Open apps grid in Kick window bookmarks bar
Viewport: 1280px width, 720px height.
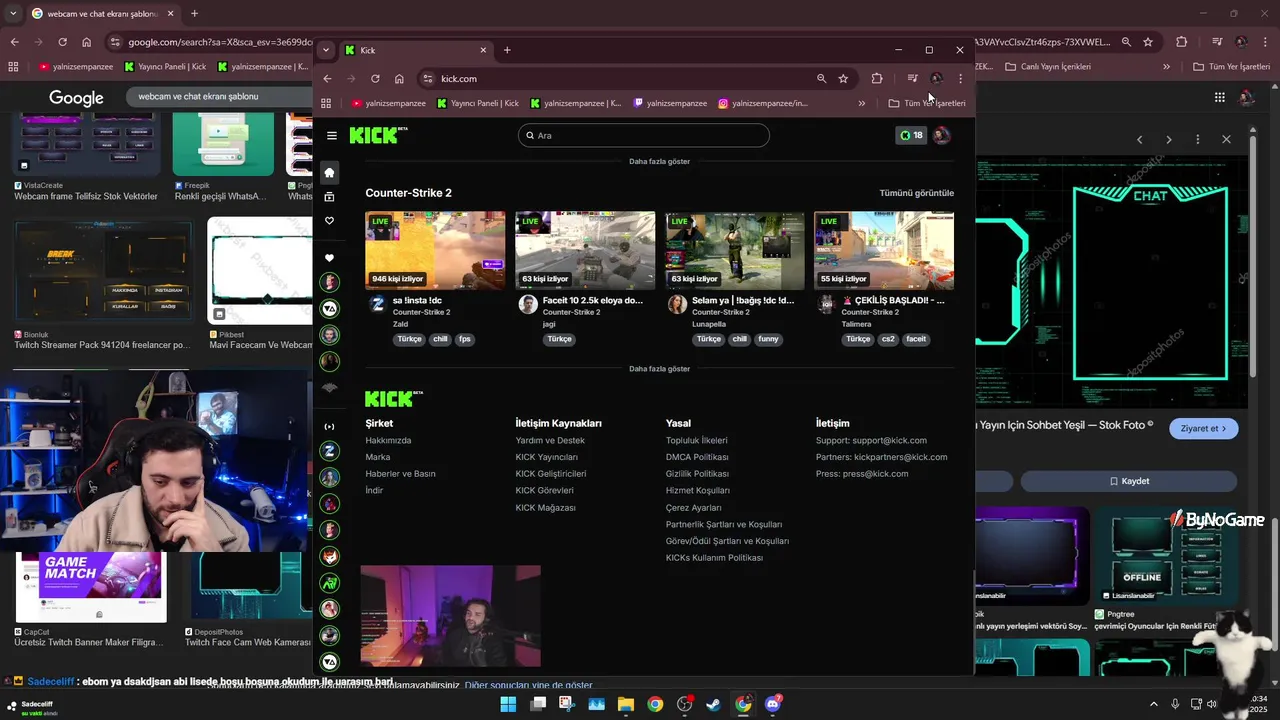coord(326,103)
